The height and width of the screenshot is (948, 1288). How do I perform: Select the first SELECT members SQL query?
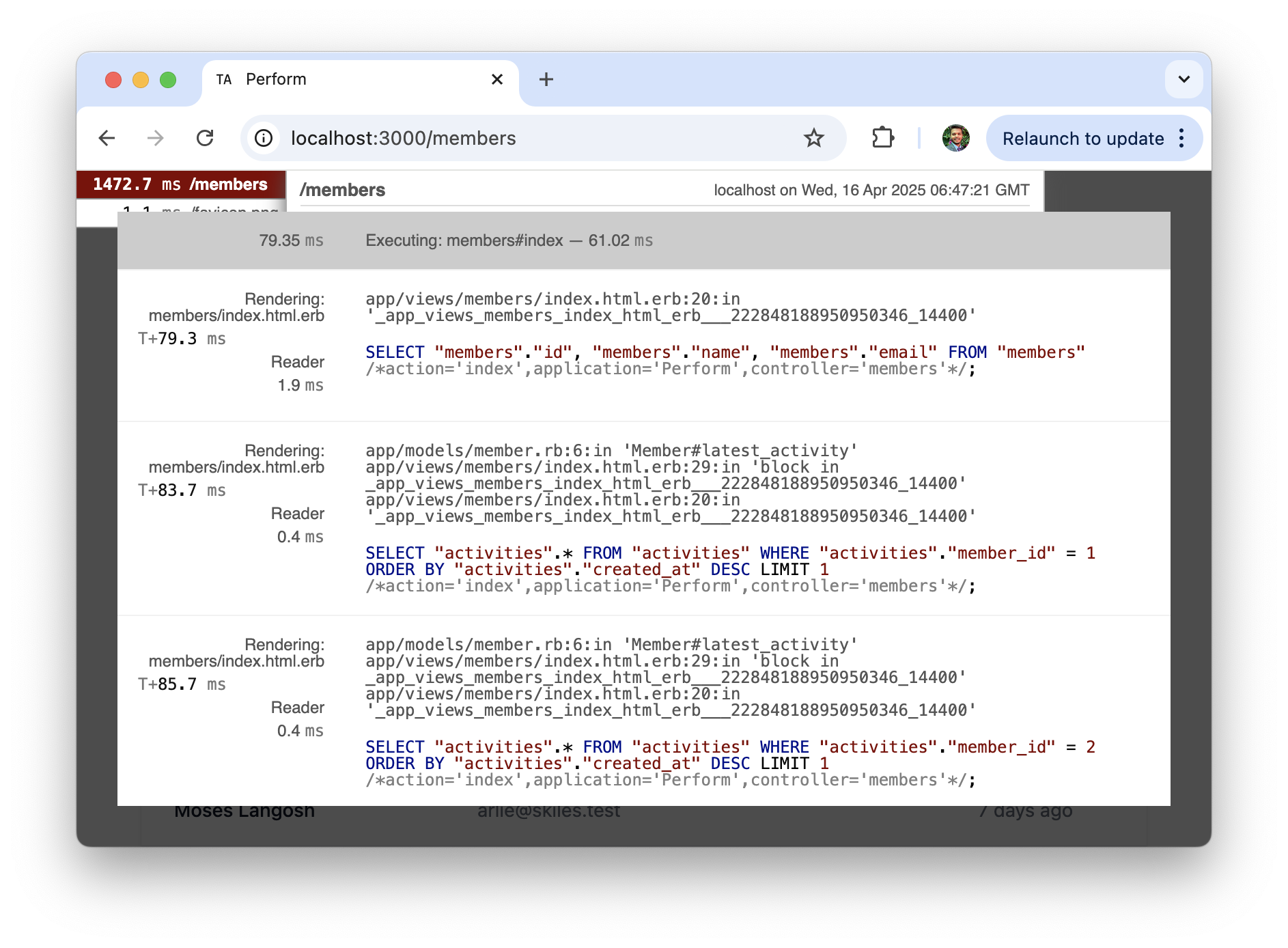(724, 352)
